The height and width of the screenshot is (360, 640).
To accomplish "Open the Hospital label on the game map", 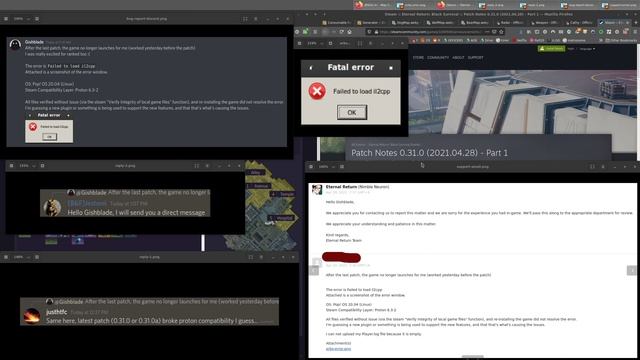I will [x=281, y=218].
